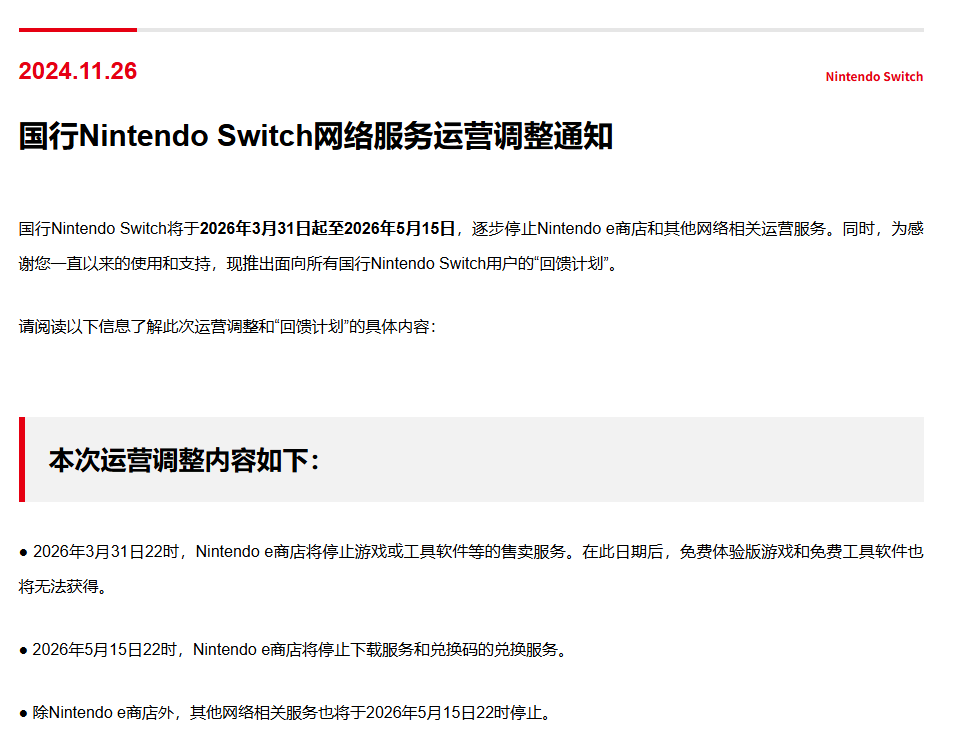
Task: Click line mentioning “回馈计划” for all 国行 users
Action: [x=318, y=264]
